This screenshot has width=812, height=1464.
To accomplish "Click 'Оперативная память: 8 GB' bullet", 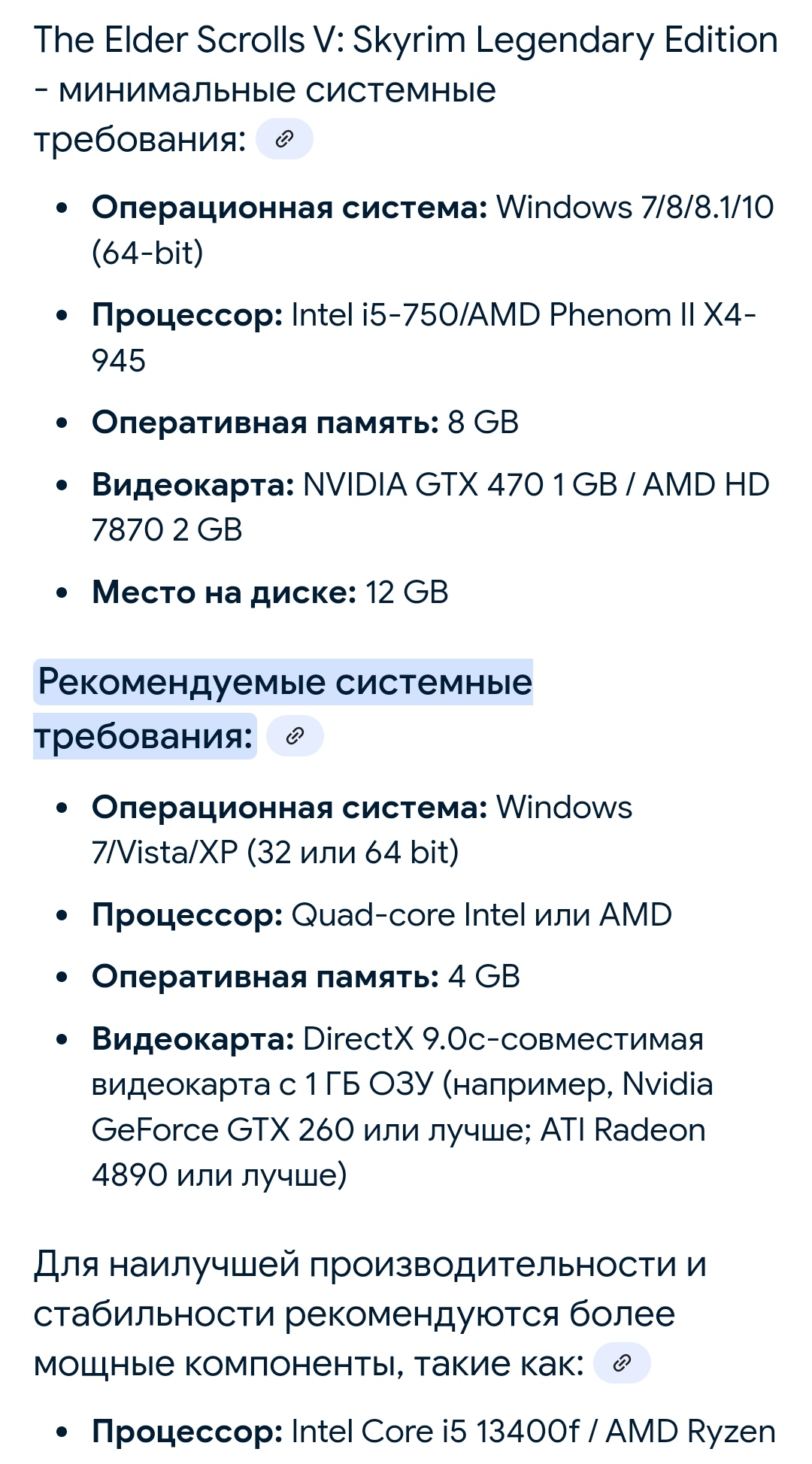I will [305, 423].
